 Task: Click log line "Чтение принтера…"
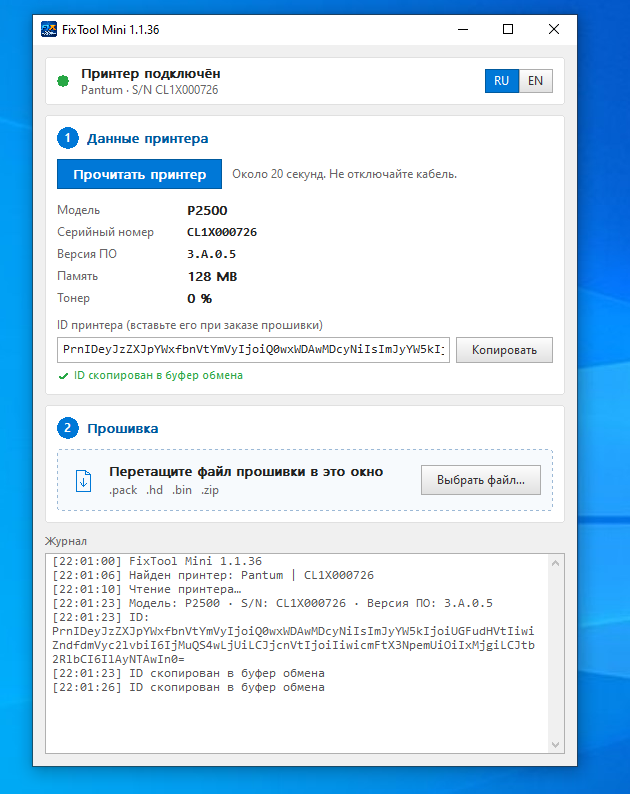pos(147,589)
